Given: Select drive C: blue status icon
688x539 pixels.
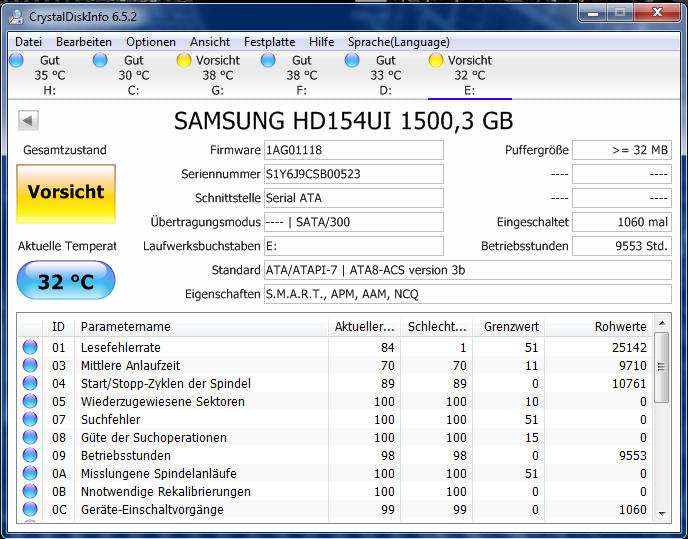Looking at the screenshot, I should point(100,60).
